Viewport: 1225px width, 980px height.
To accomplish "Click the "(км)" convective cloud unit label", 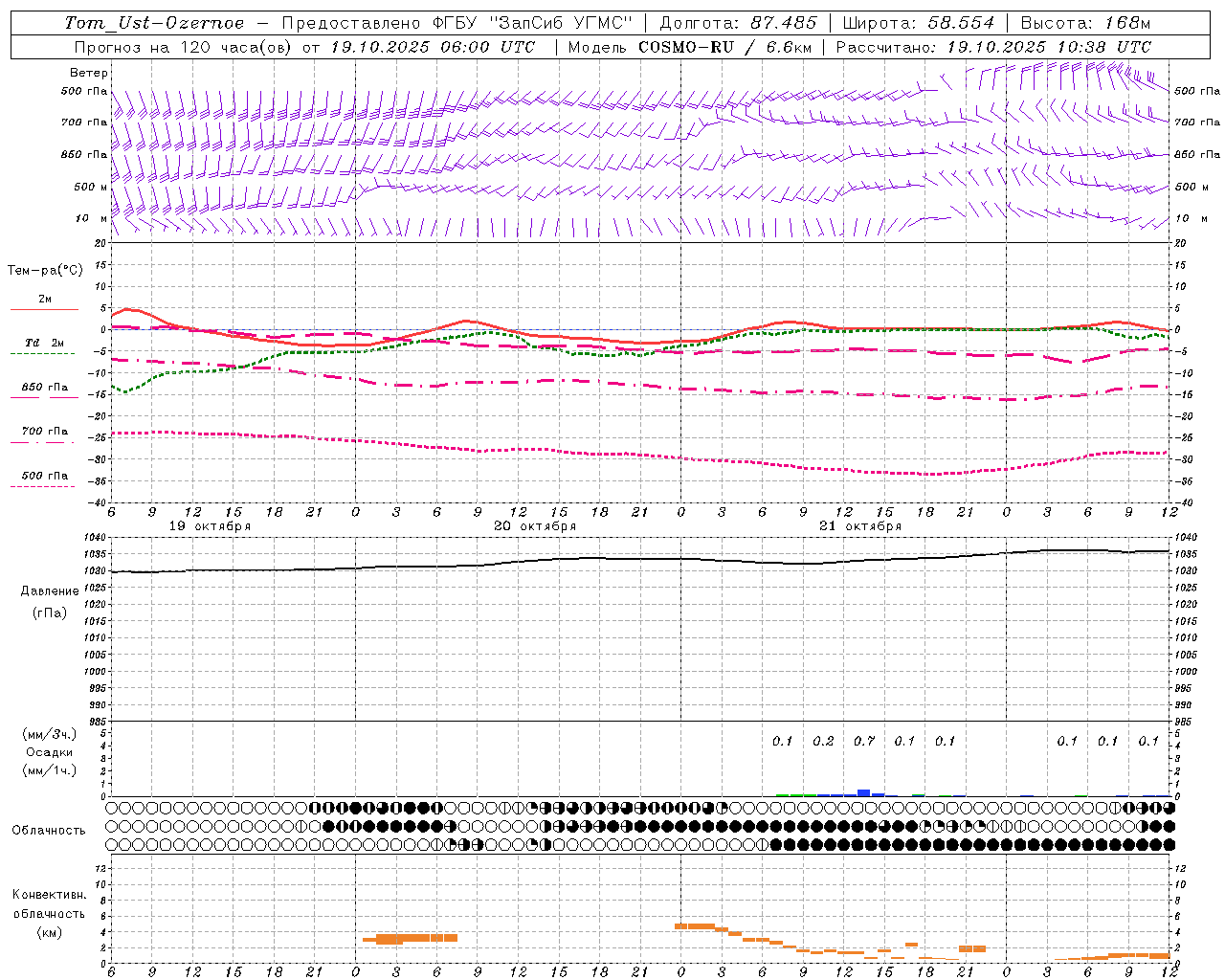I will click(49, 932).
